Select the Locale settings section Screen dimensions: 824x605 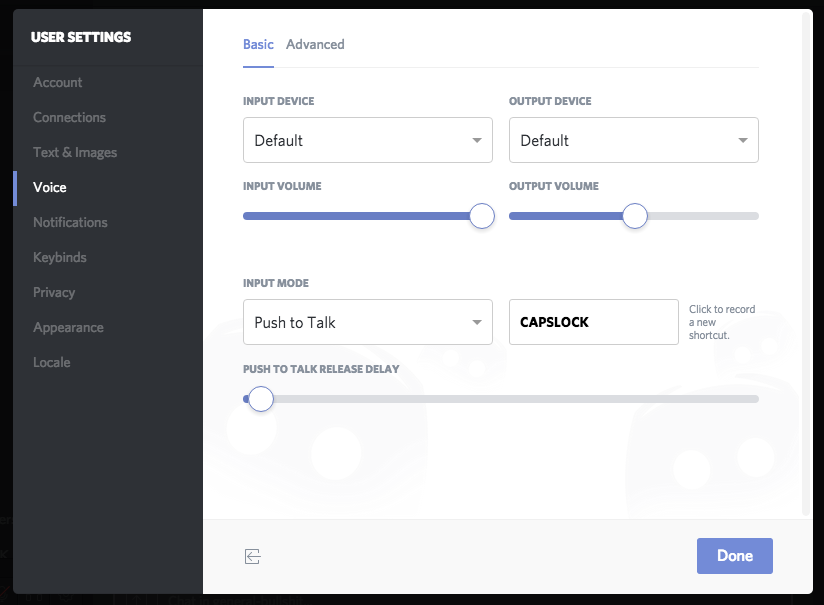pyautogui.click(x=52, y=362)
